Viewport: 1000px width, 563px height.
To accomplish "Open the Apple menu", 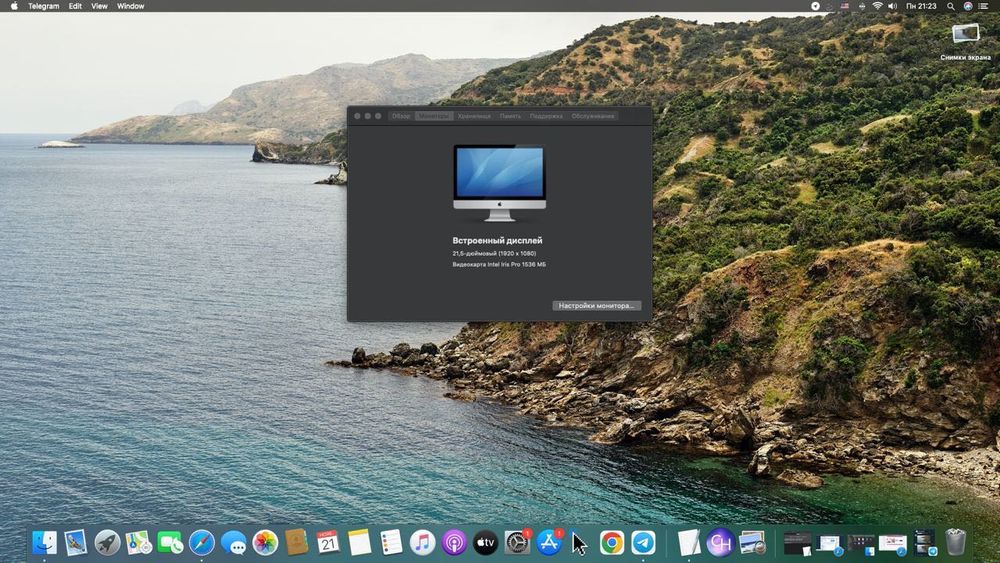I will click(13, 6).
